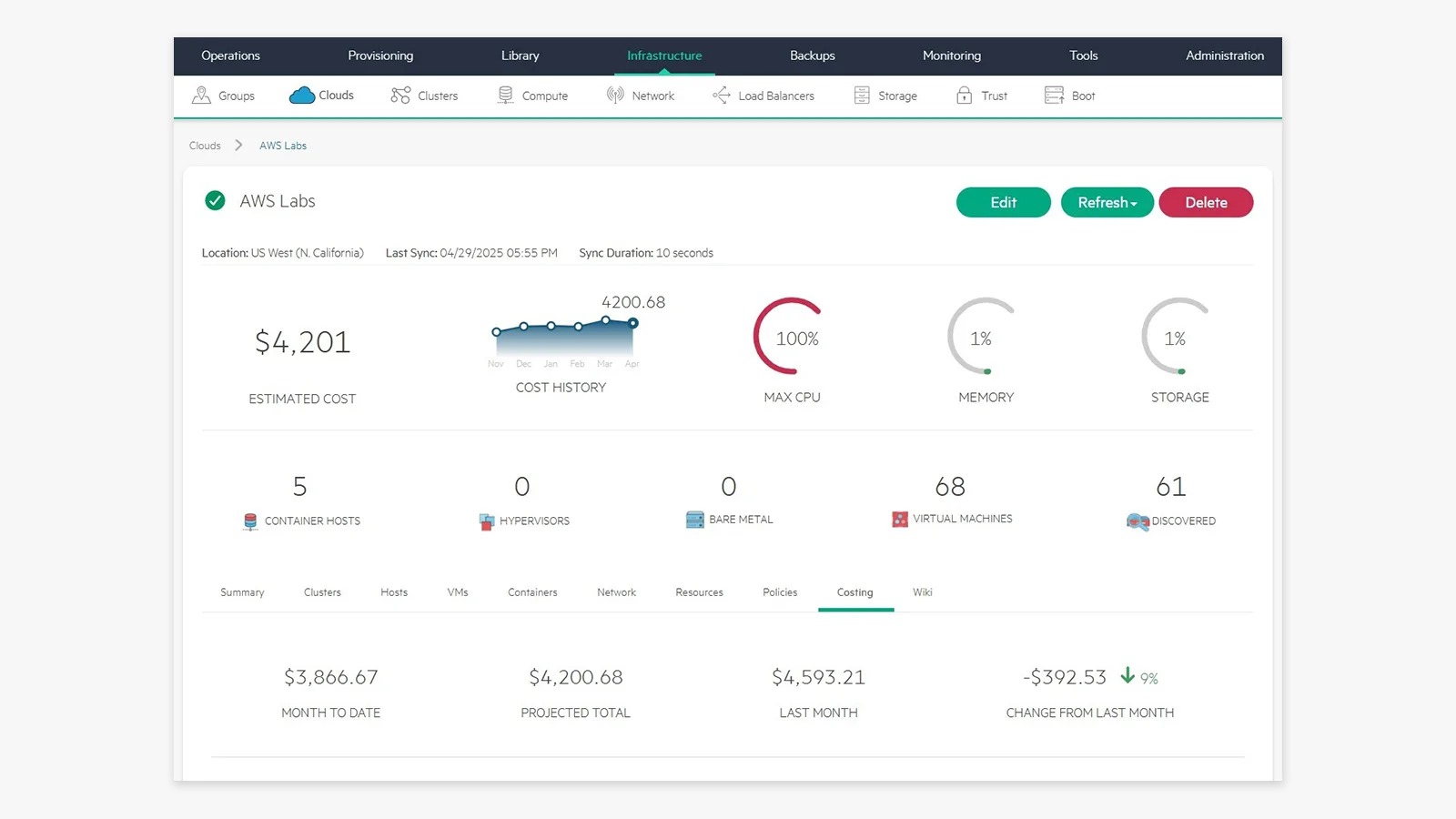This screenshot has width=1456, height=819.
Task: Click the red Delete button
Action: [1206, 202]
